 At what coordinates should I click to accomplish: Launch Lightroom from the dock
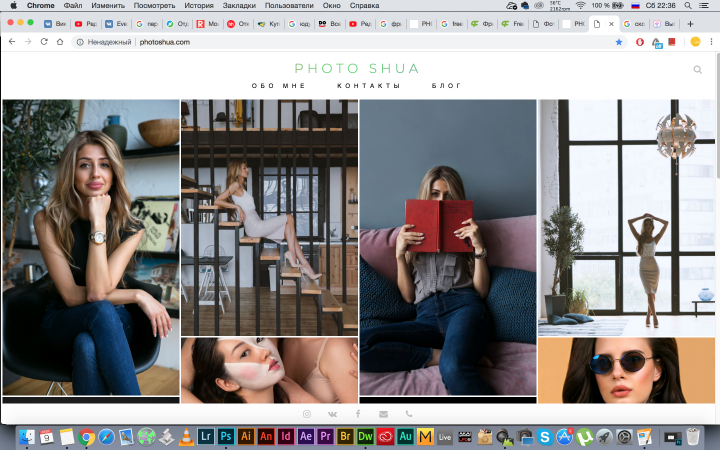click(x=206, y=436)
